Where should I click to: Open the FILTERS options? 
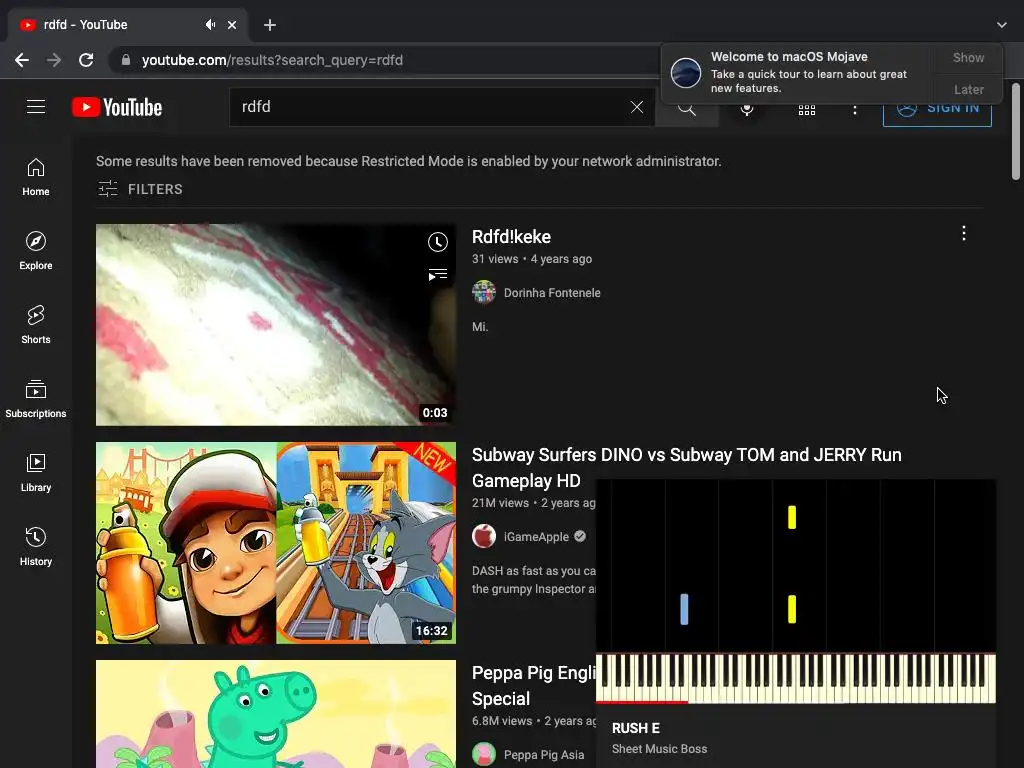click(140, 189)
